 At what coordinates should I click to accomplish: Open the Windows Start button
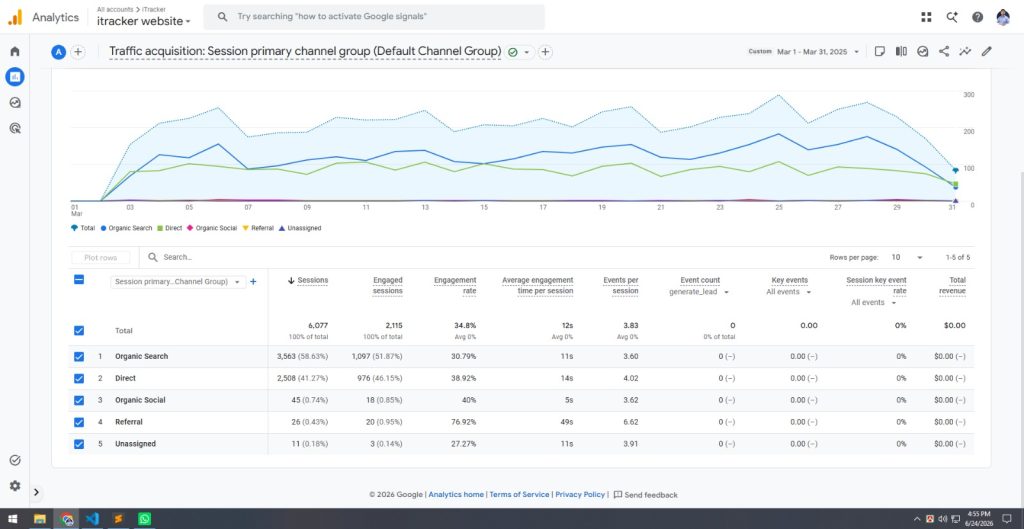click(x=12, y=519)
